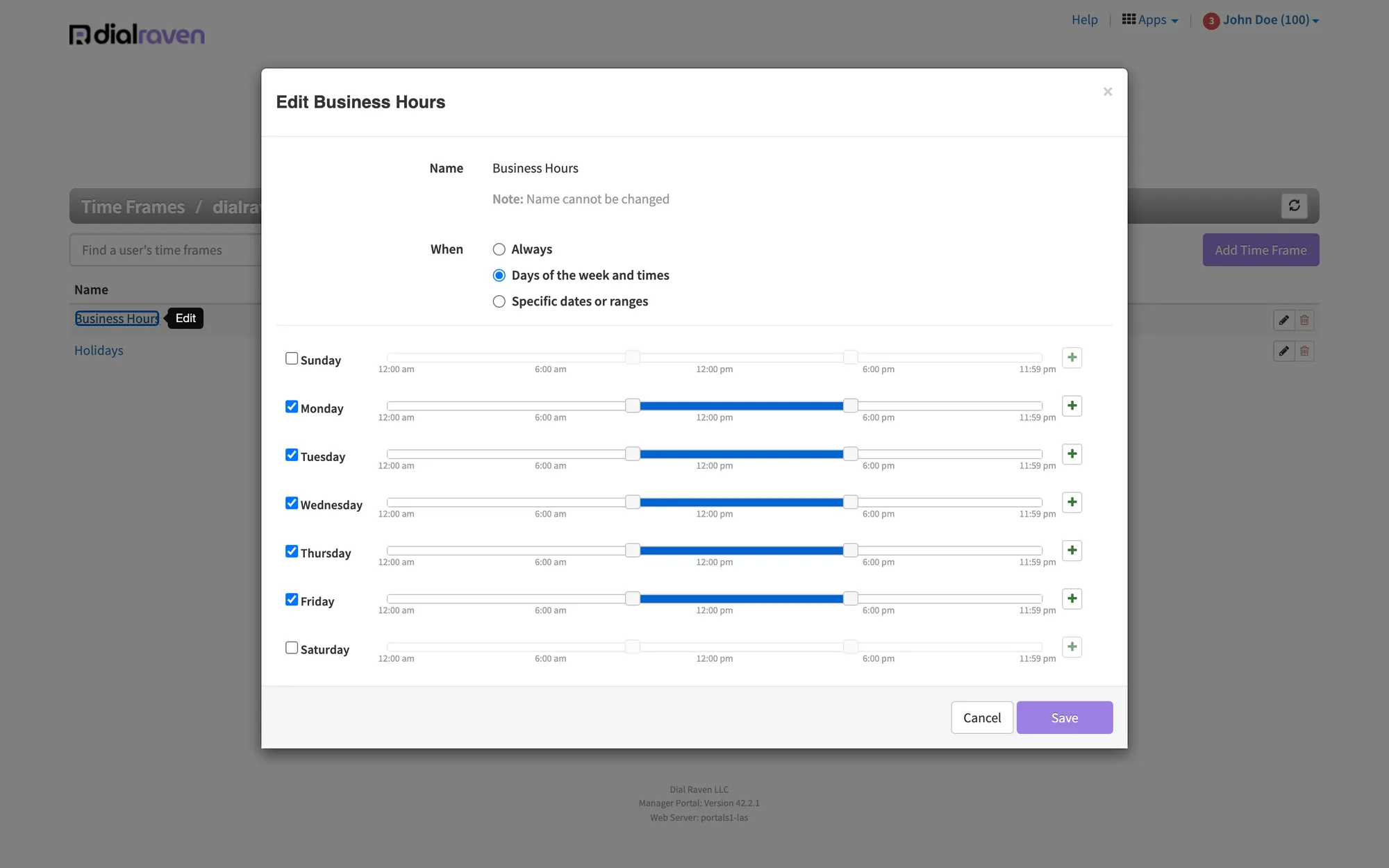This screenshot has height=868, width=1389.
Task: Focus the Find a user's time frames field
Action: tap(165, 250)
